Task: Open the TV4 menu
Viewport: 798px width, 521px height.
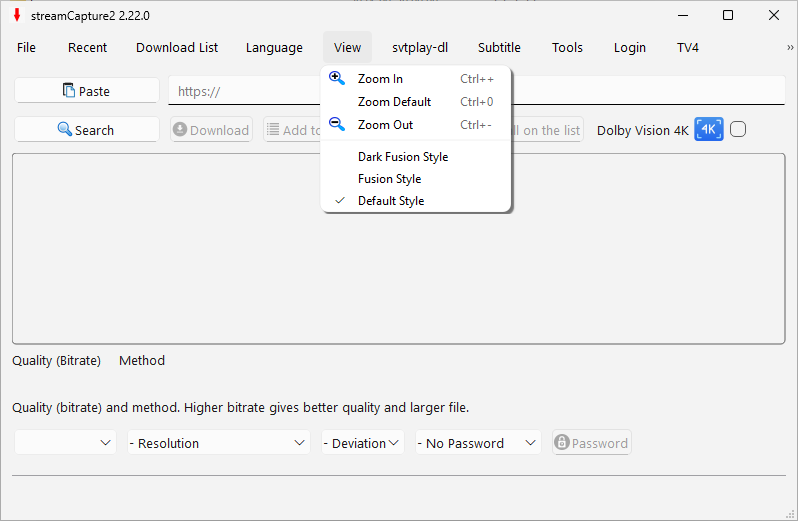Action: (x=688, y=47)
